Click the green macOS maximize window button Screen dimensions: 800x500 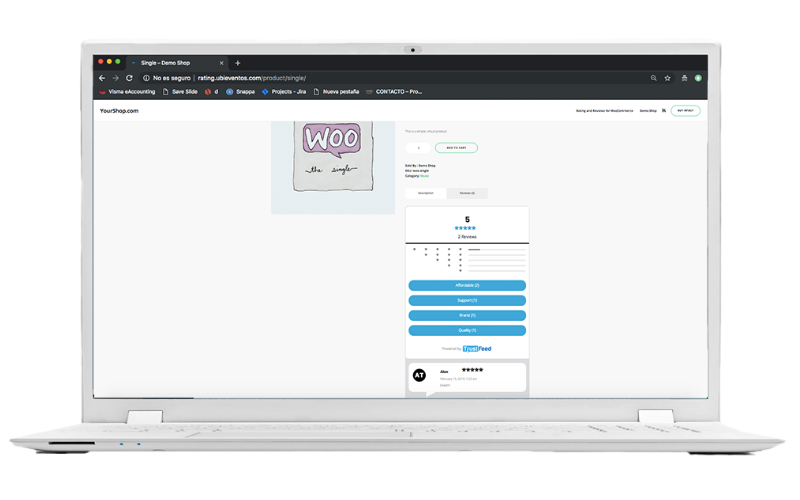pos(118,62)
